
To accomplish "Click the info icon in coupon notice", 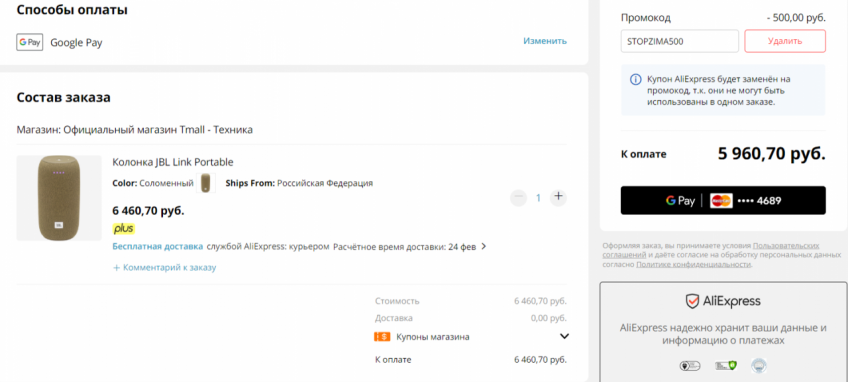I will 635,80.
